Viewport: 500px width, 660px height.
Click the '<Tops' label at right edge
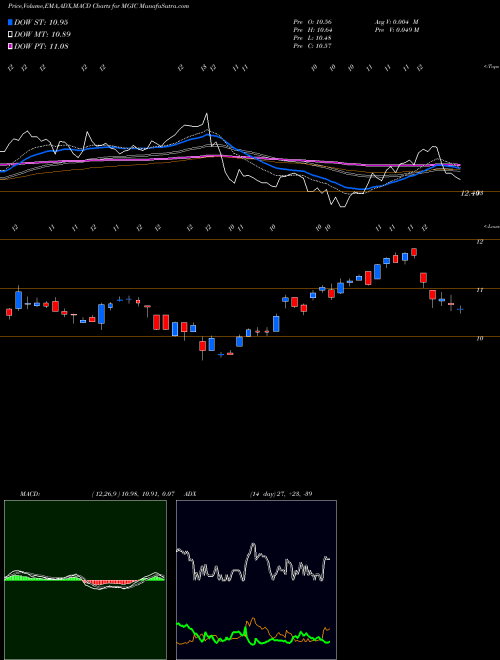[x=491, y=67]
